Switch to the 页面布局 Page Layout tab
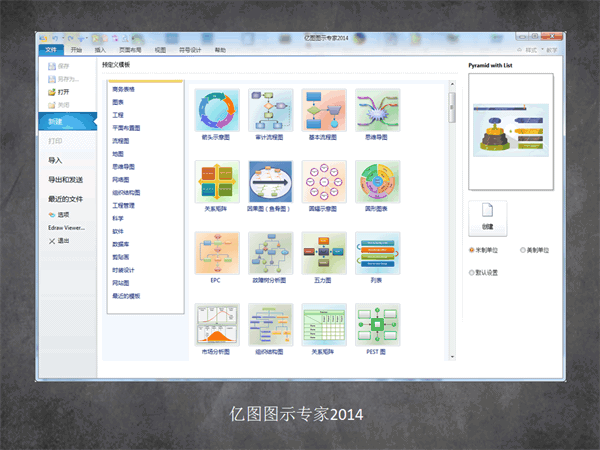Image resolution: width=600 pixels, height=450 pixels. [x=130, y=50]
